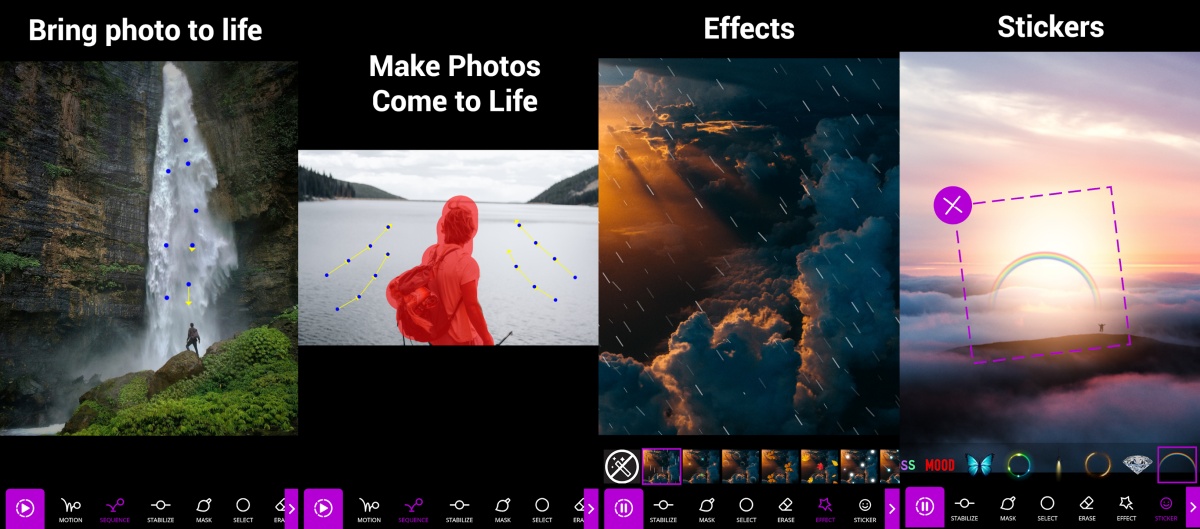Pause playback in the Effects panel
This screenshot has height=529, width=1200.
[623, 508]
